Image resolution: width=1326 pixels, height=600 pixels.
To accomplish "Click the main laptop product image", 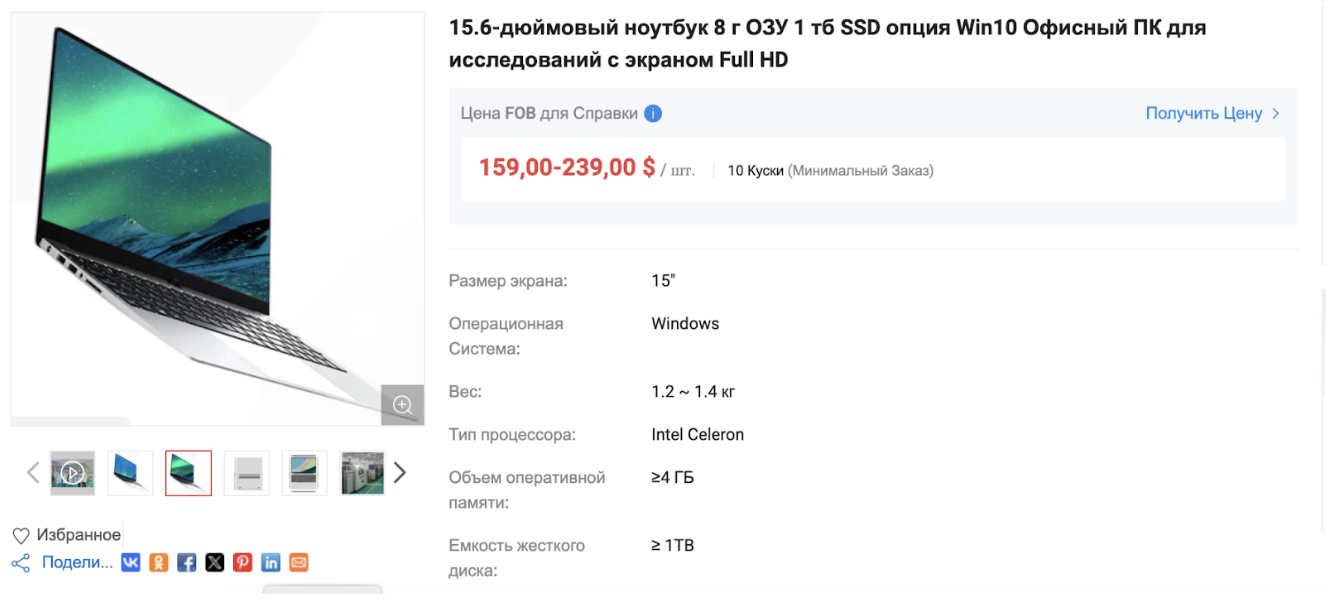I will click(x=218, y=219).
